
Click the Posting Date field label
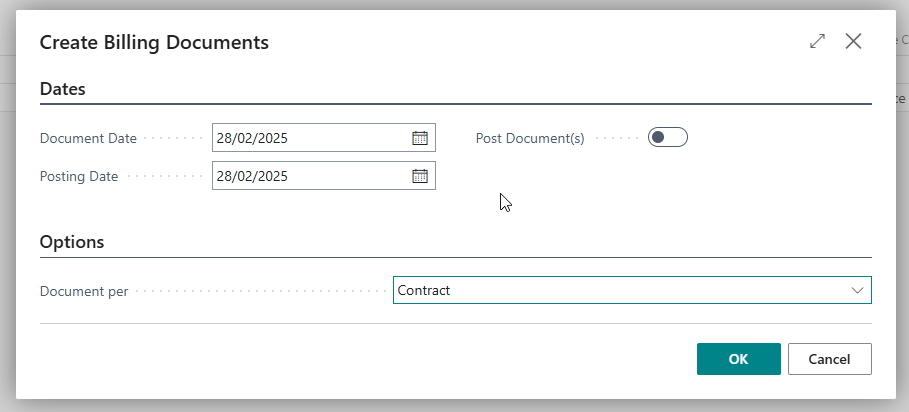click(79, 177)
